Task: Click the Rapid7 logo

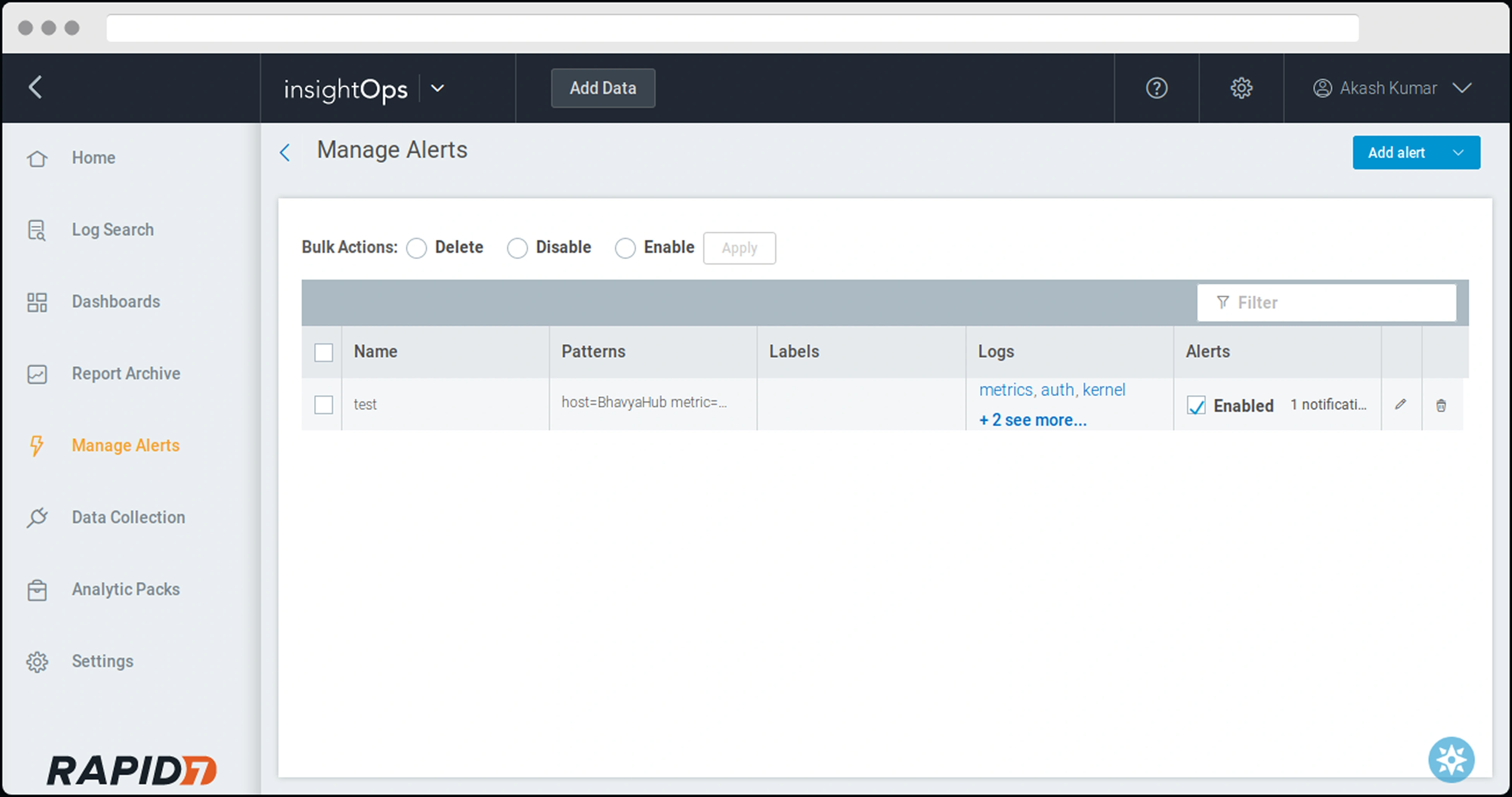Action: 132,770
